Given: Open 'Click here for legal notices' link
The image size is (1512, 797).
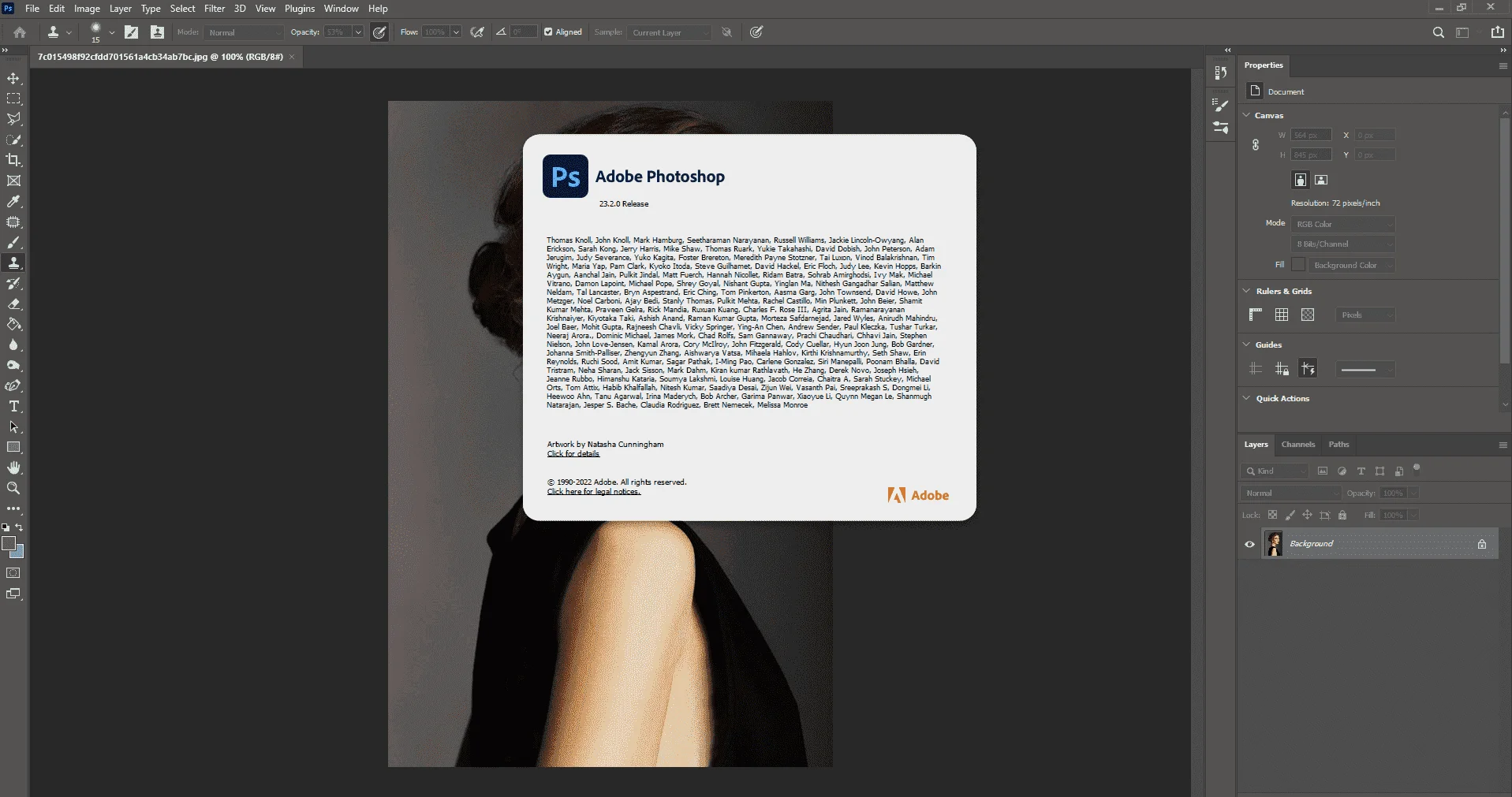Looking at the screenshot, I should (x=594, y=492).
